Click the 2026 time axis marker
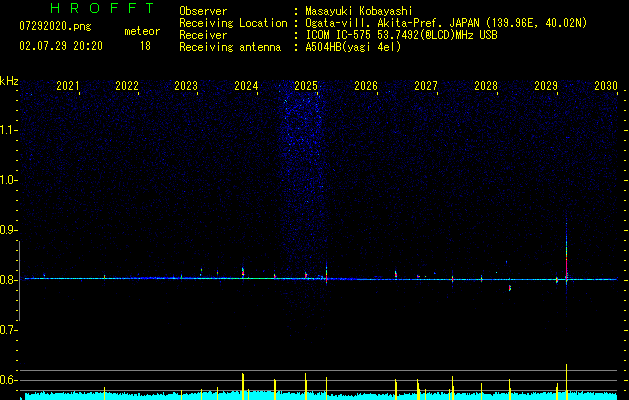 click(x=366, y=86)
